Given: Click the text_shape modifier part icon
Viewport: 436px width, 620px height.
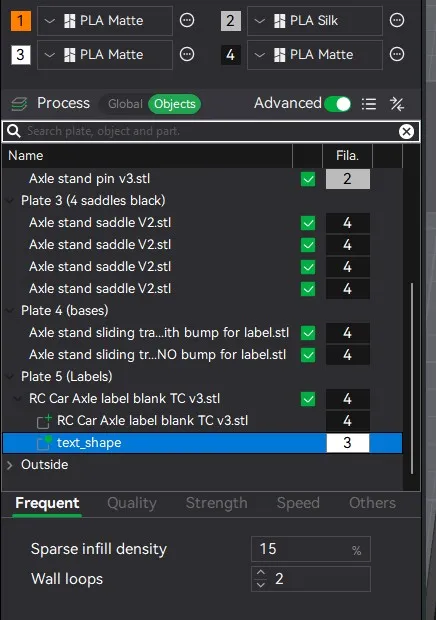Looking at the screenshot, I should click(x=44, y=442).
